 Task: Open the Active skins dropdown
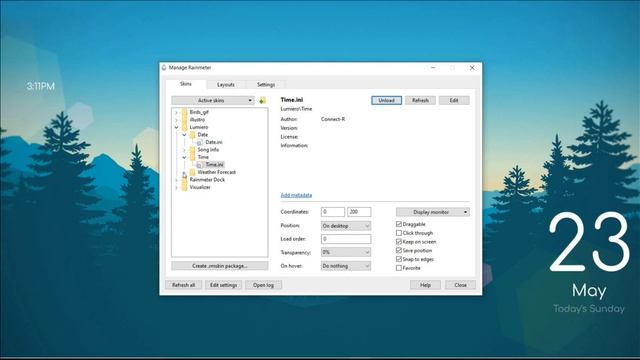coord(213,100)
